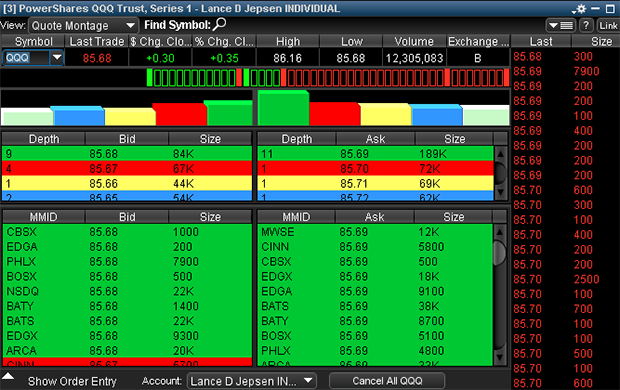Click the Symbol column header
The height and width of the screenshot is (390, 620).
click(33, 42)
